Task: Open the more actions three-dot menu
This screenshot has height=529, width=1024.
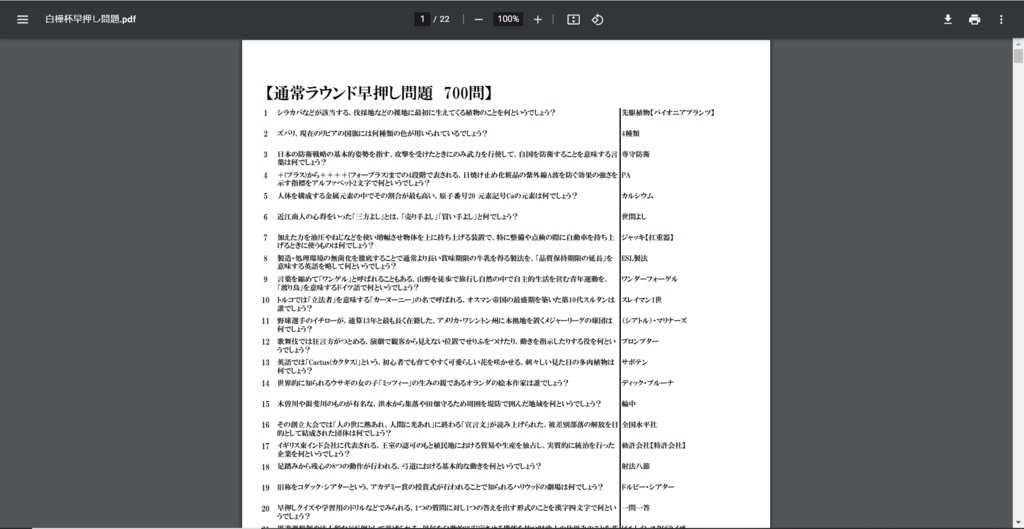Action: tap(1001, 20)
